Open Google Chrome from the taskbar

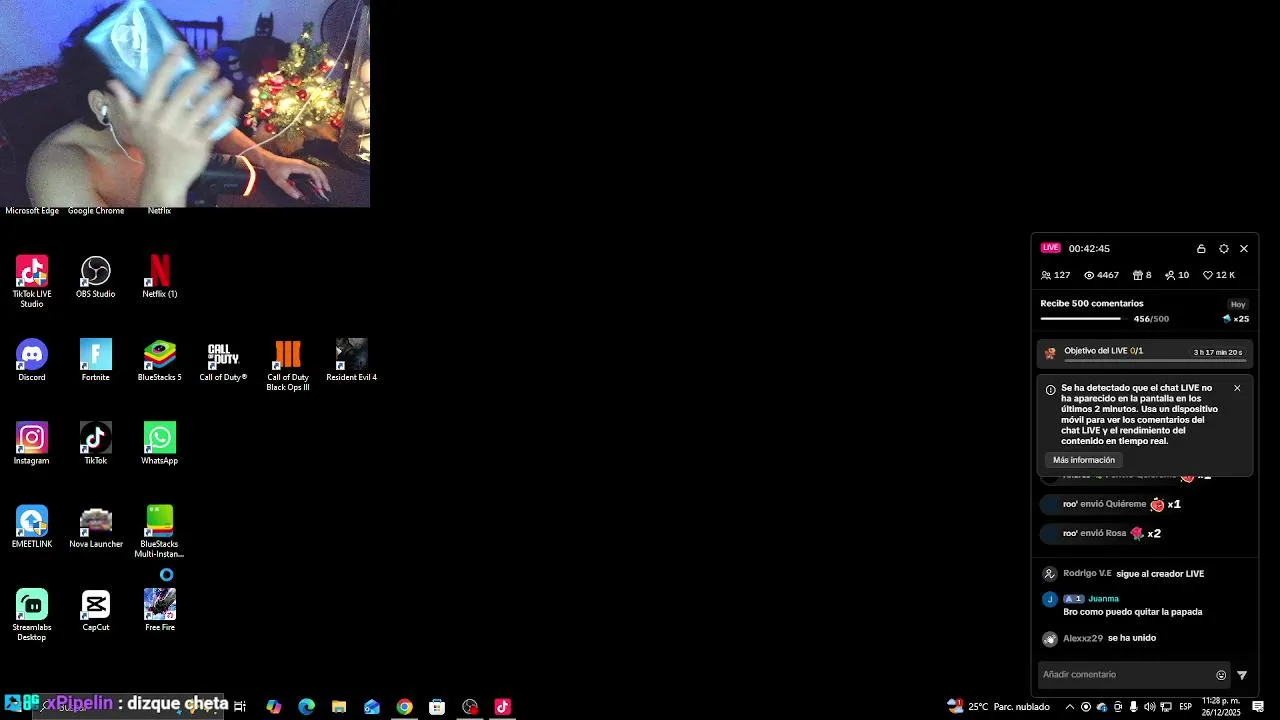tap(404, 707)
